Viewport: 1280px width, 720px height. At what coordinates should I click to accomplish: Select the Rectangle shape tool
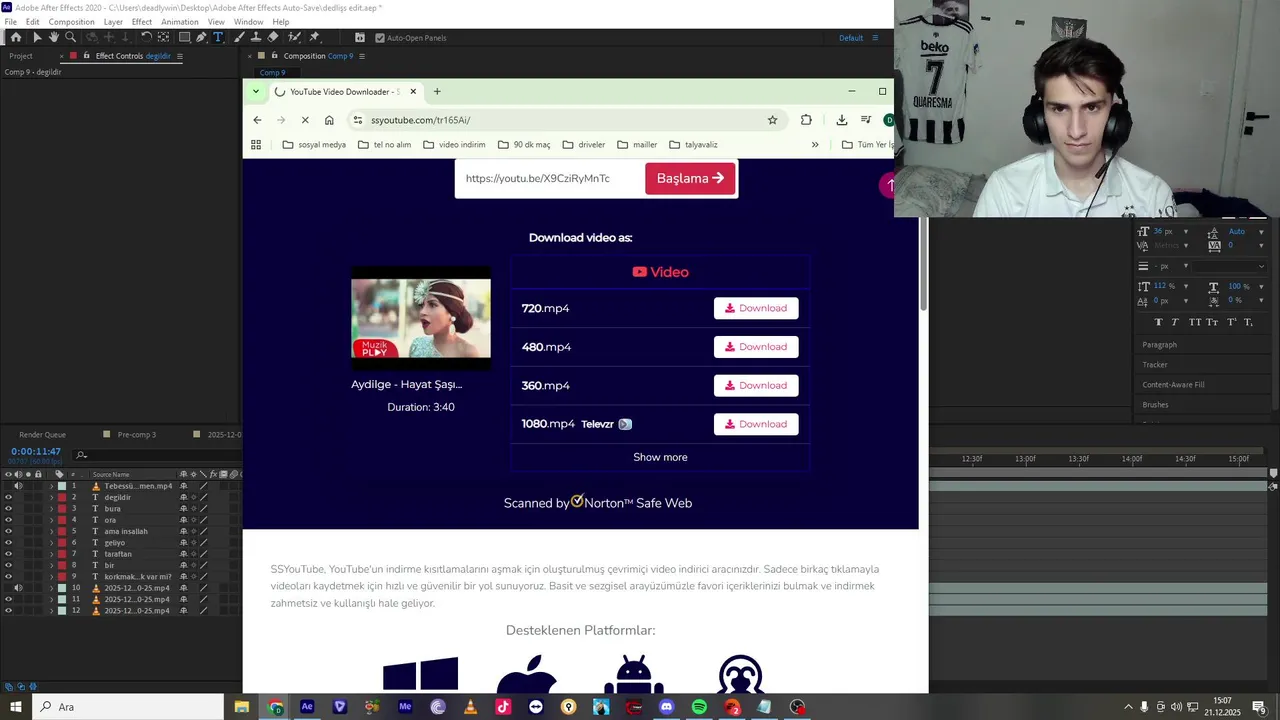pyautogui.click(x=185, y=37)
